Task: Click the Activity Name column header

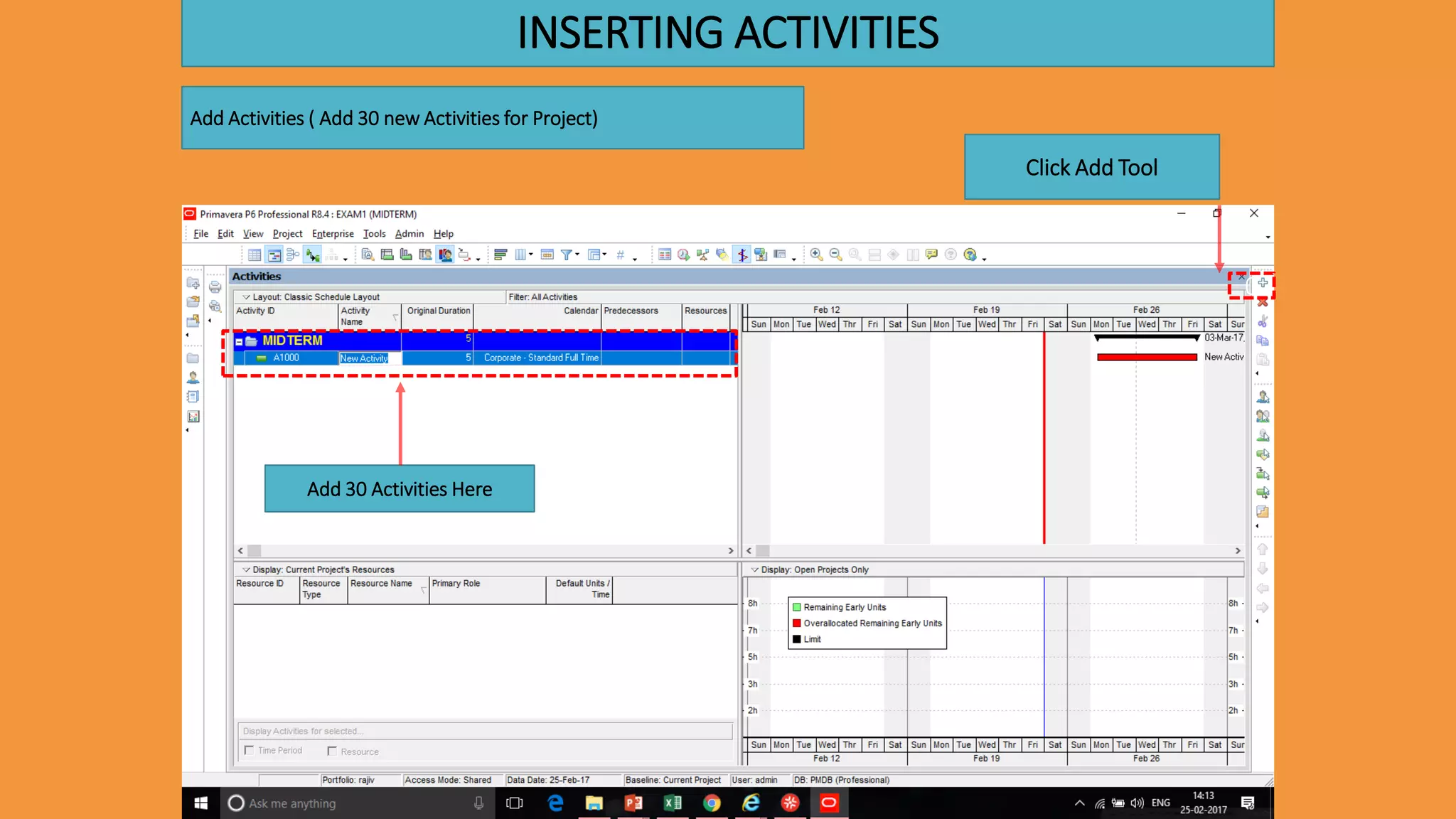Action: pyautogui.click(x=363, y=316)
